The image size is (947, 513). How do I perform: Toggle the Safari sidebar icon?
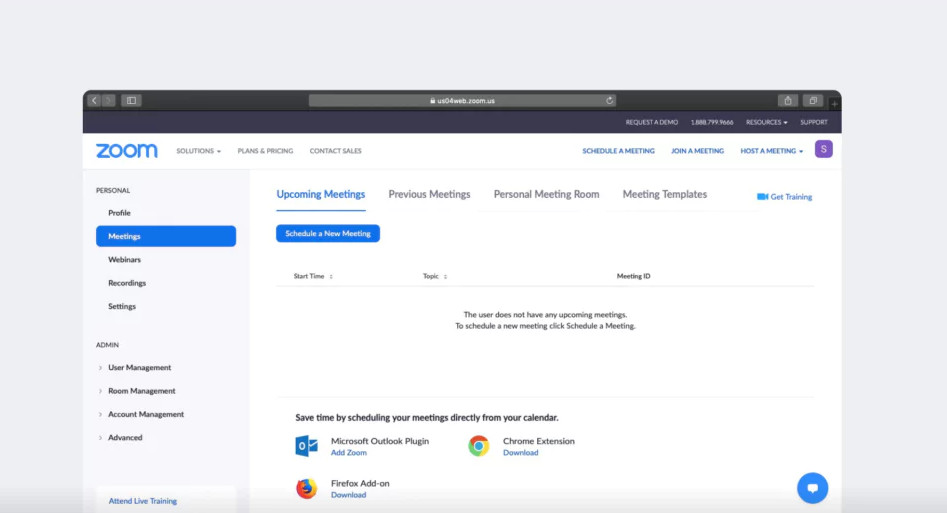tap(131, 100)
